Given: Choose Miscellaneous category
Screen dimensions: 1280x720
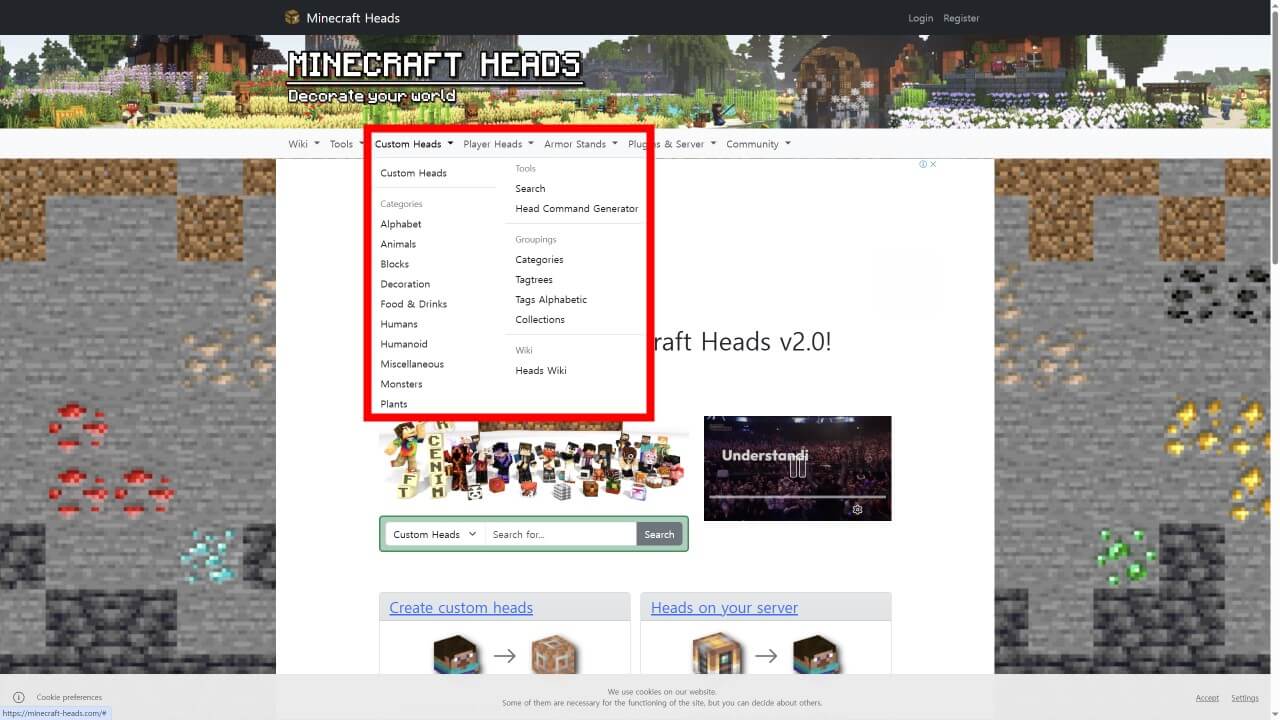Looking at the screenshot, I should click(x=412, y=364).
